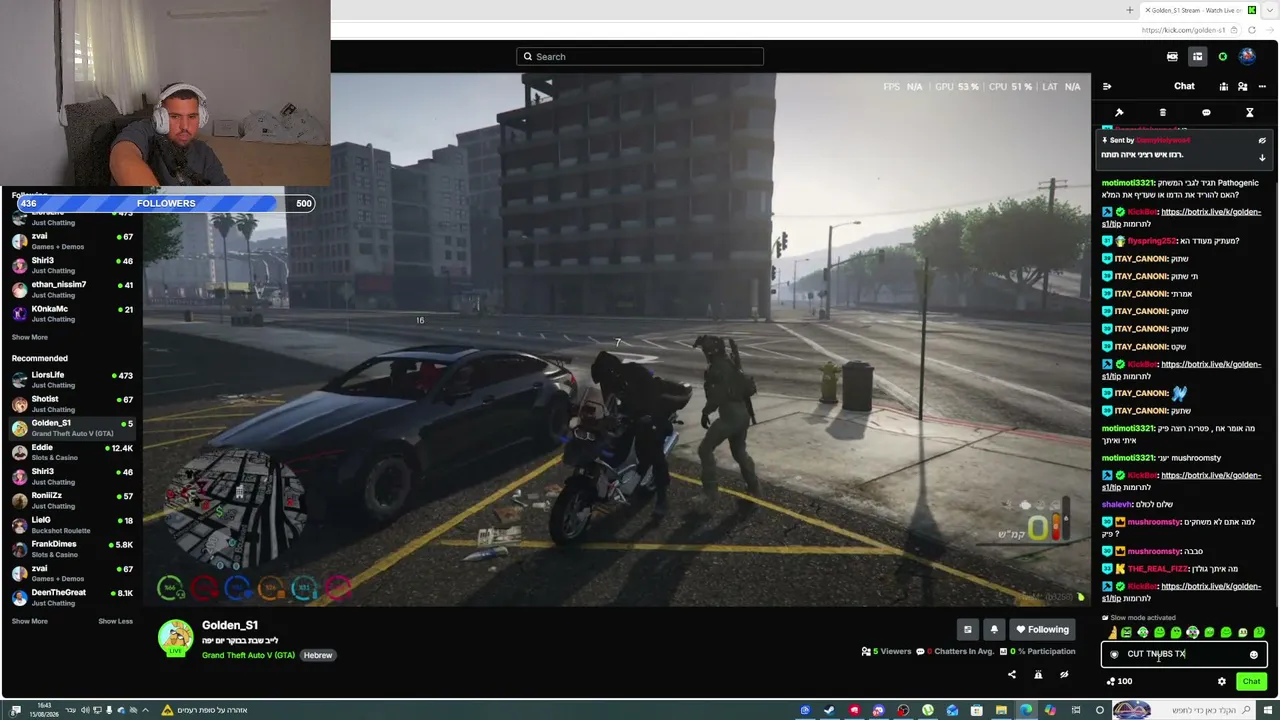Screen dimensions: 1280x720
Task: Click the hourglass slow mode icon
Action: [x=1249, y=113]
